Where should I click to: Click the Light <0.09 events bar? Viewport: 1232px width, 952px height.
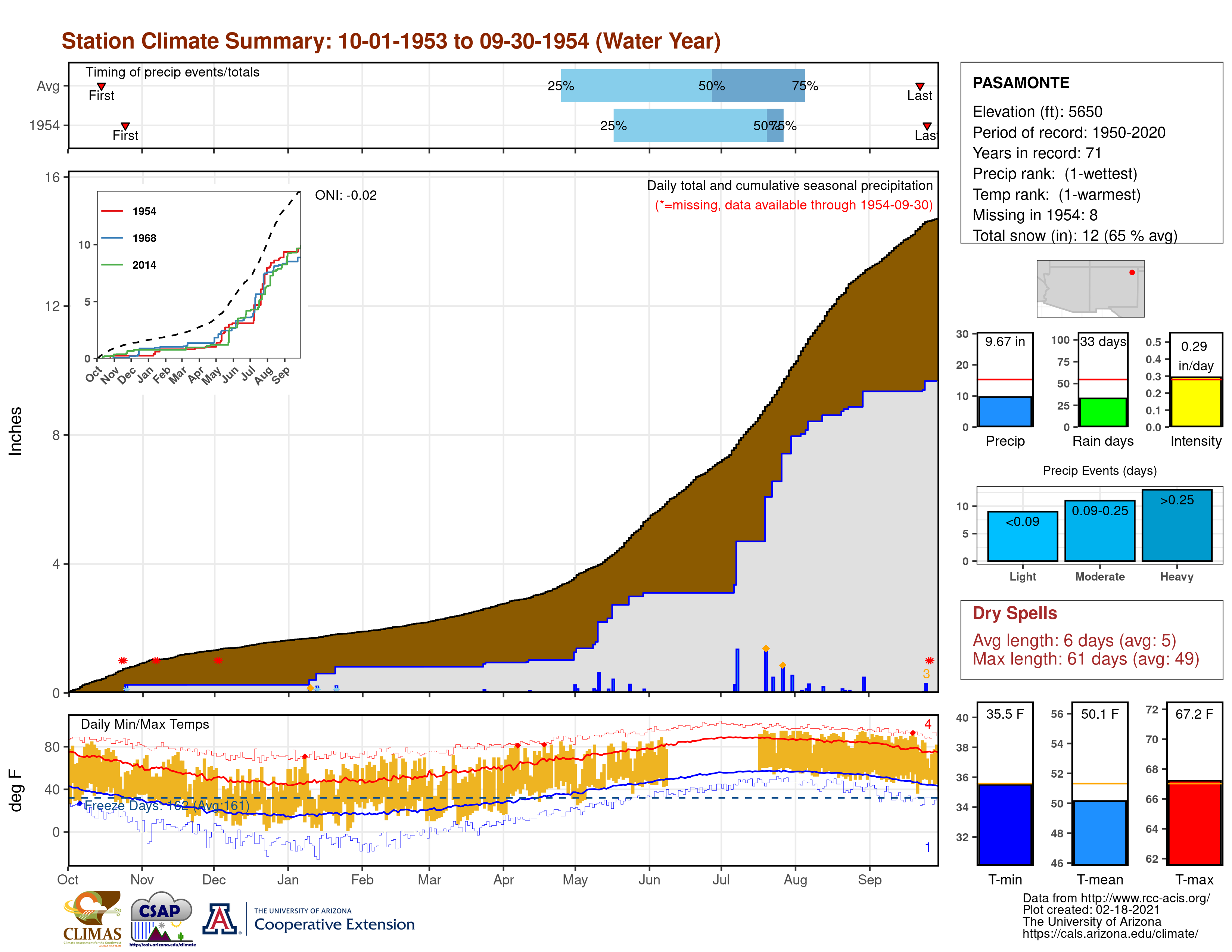pos(1022,536)
